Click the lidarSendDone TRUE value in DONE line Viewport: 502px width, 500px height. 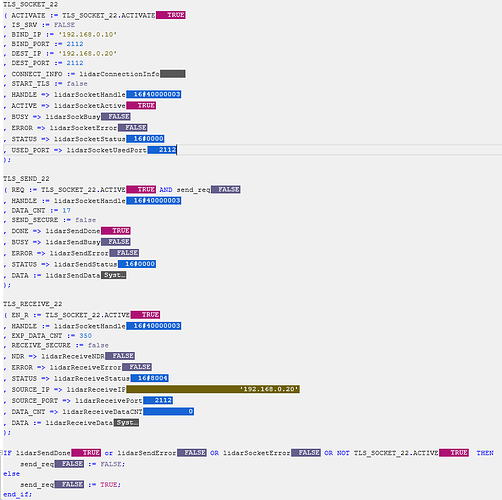click(116, 231)
